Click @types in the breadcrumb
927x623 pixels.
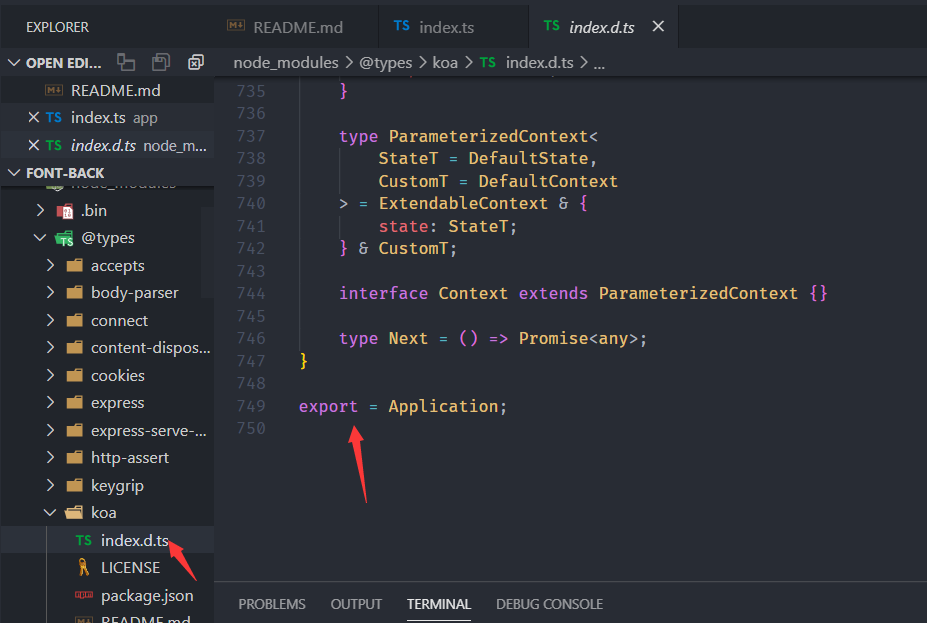[385, 63]
